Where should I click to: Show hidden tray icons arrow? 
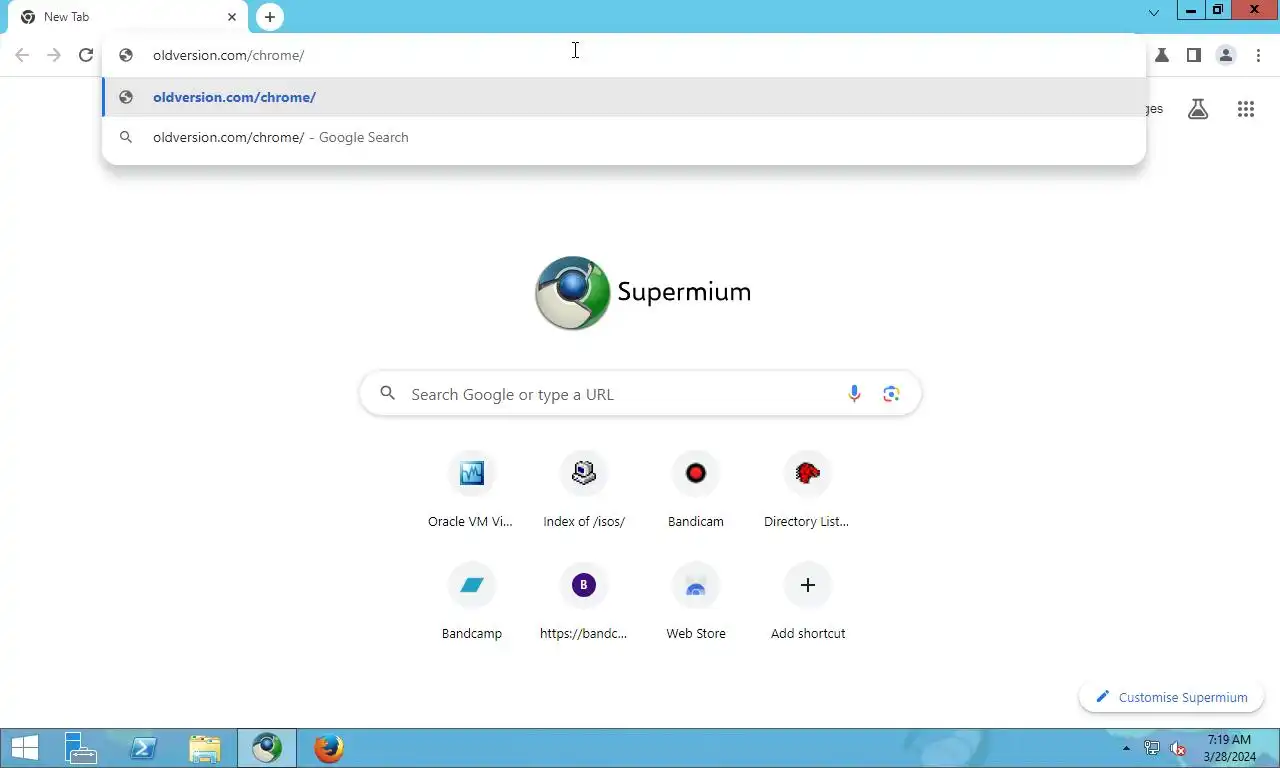[x=1127, y=748]
